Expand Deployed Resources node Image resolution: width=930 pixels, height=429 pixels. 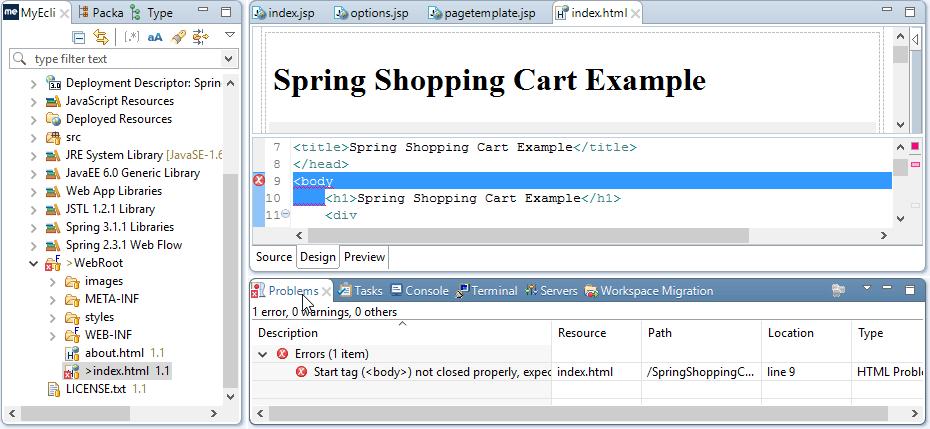pos(34,119)
